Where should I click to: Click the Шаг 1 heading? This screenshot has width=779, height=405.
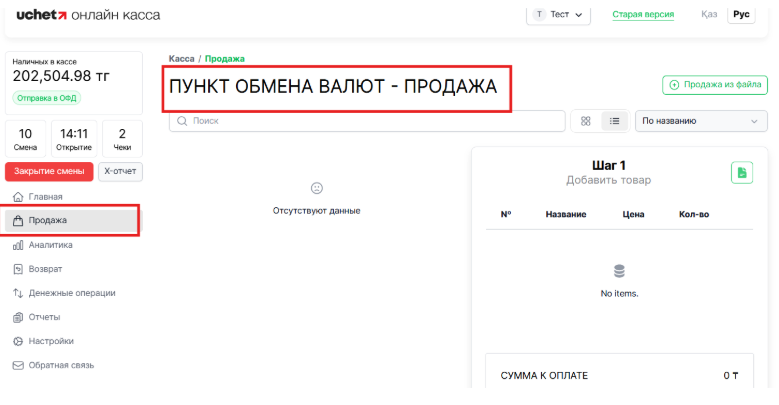coord(609,165)
